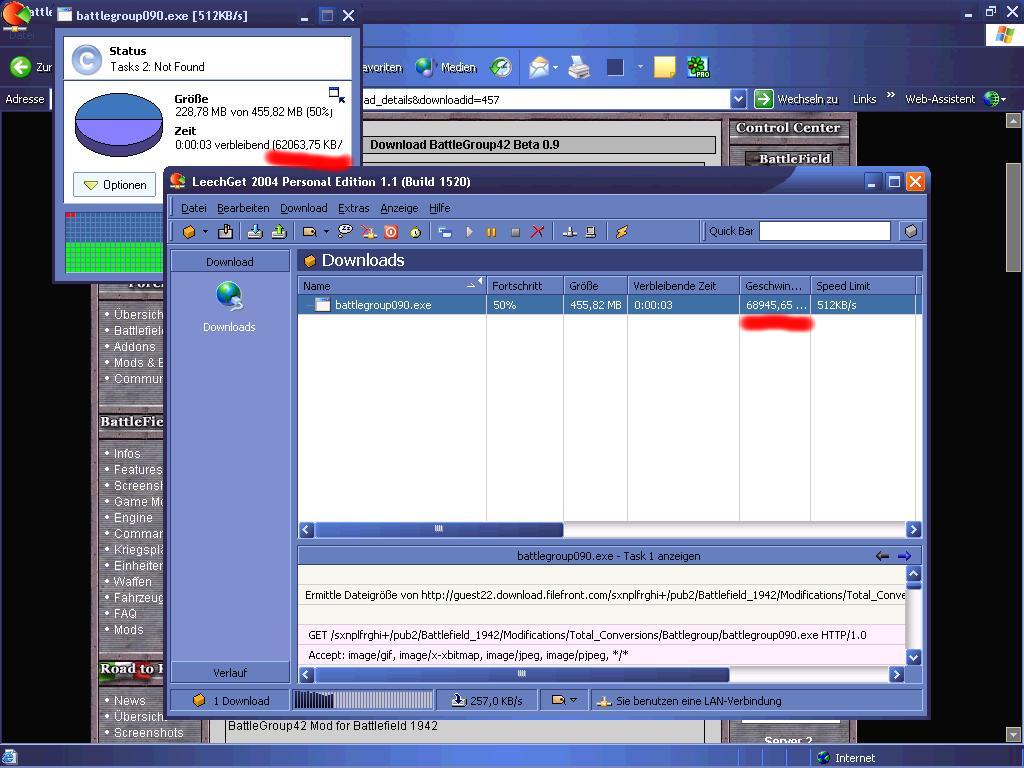Open dropdown next to new download icon
1024x768 pixels.
205,232
